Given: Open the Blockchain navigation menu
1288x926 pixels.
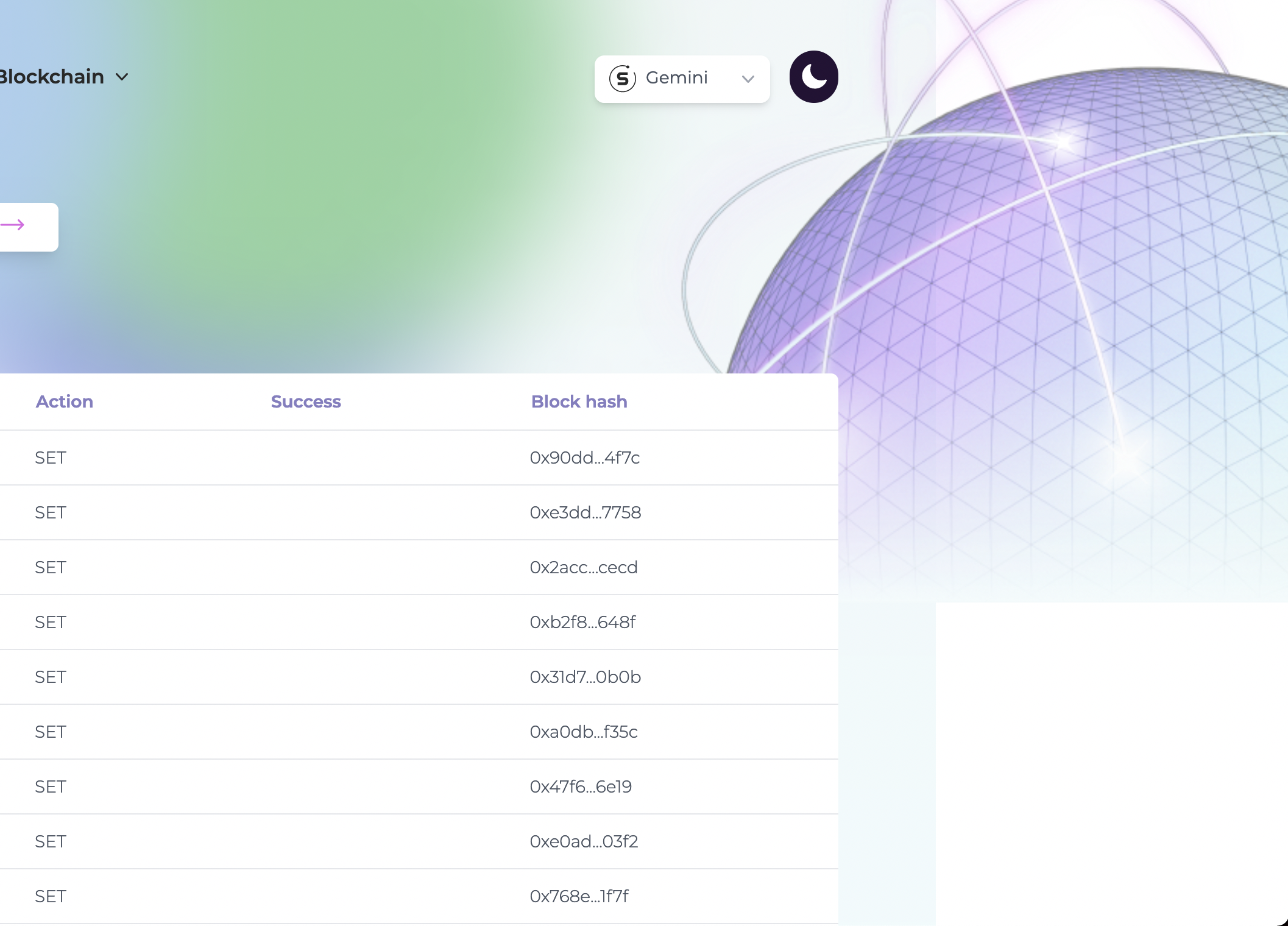Looking at the screenshot, I should click(52, 77).
